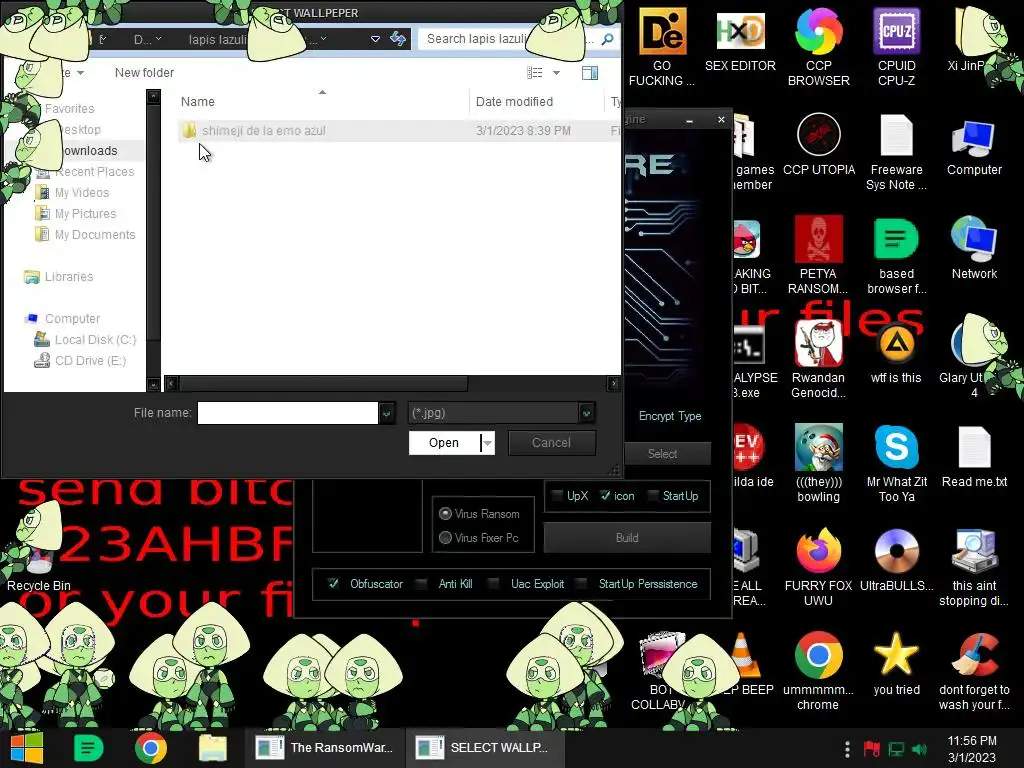Select the Virus Fixer Pc radio button
This screenshot has width=1024, height=768.
pos(445,537)
